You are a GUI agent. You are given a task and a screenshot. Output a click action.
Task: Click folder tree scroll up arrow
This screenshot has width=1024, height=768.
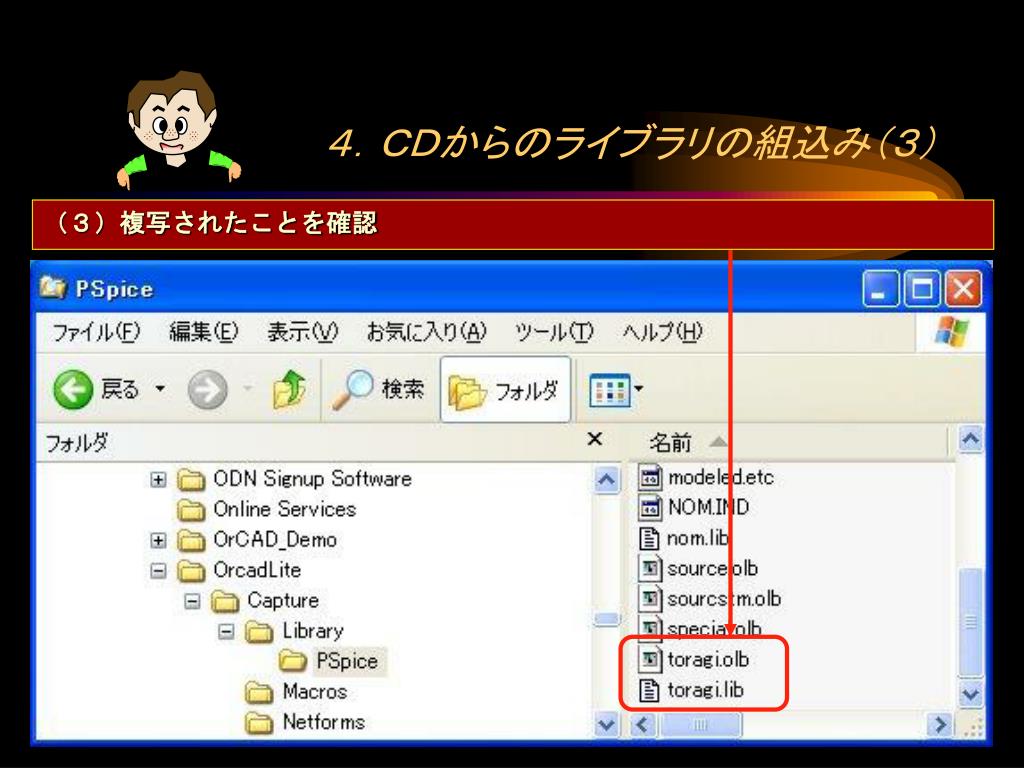606,480
